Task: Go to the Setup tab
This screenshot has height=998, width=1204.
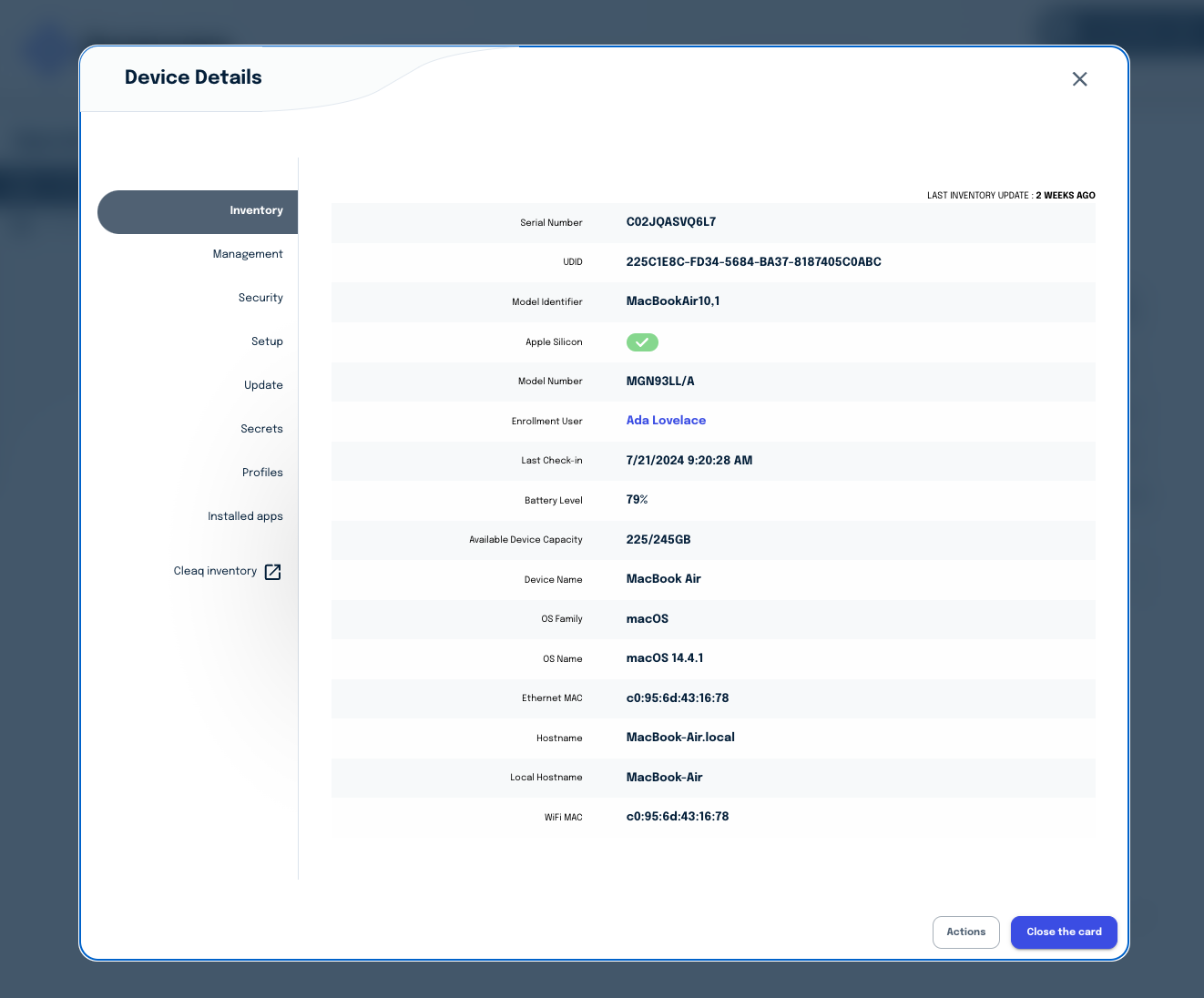Action: point(267,341)
